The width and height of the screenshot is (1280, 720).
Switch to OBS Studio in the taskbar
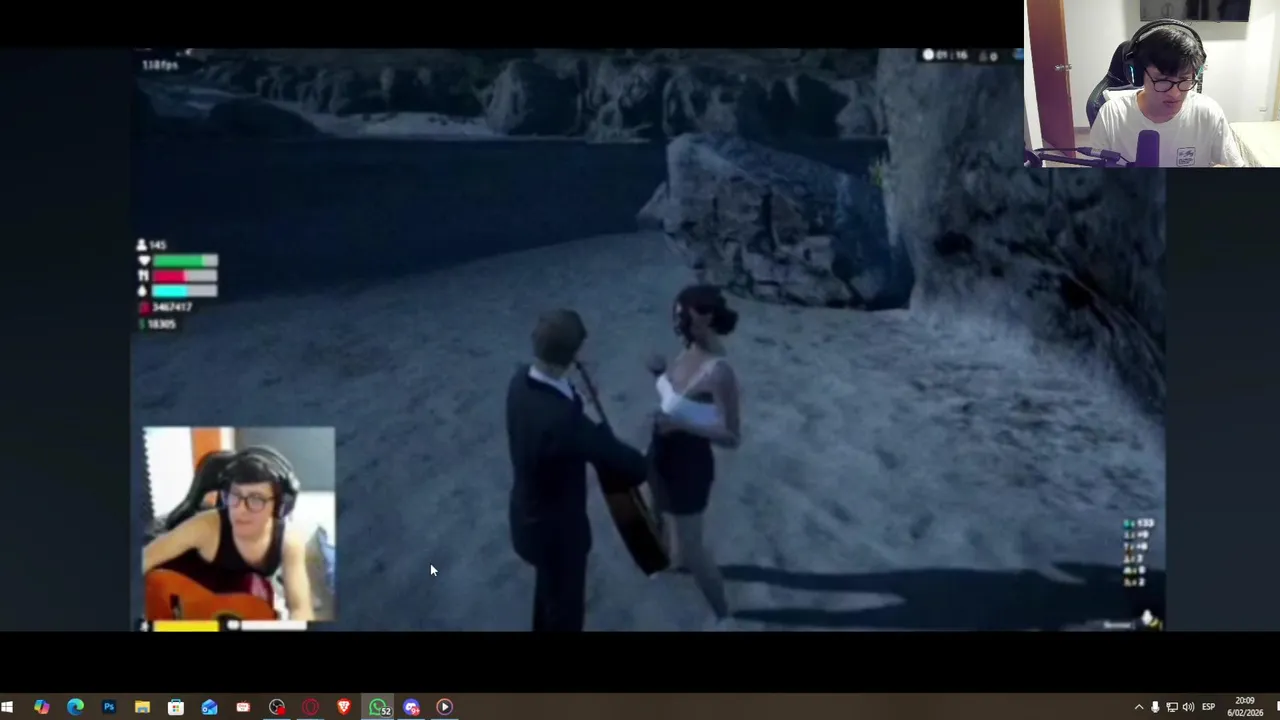[x=277, y=707]
